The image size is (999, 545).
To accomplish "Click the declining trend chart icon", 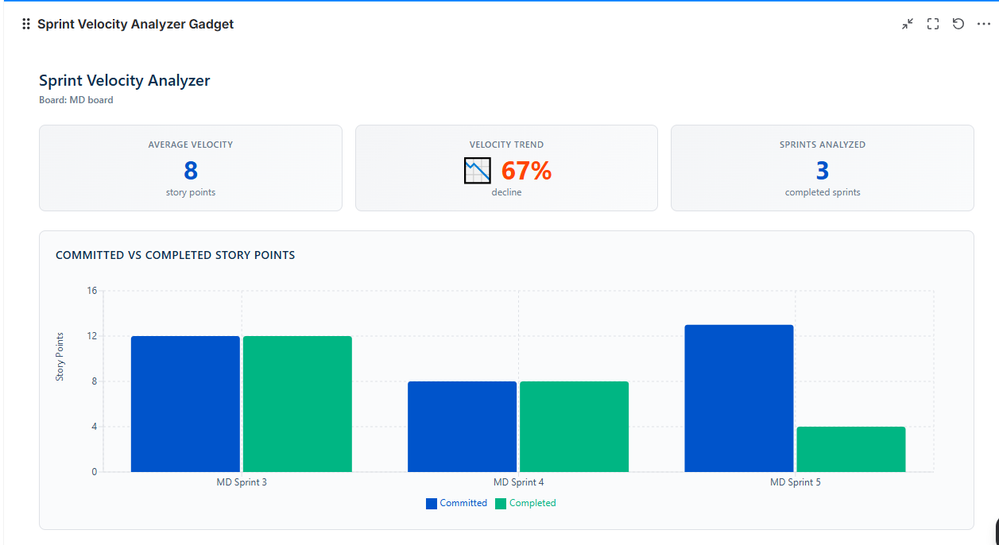I will (477, 171).
